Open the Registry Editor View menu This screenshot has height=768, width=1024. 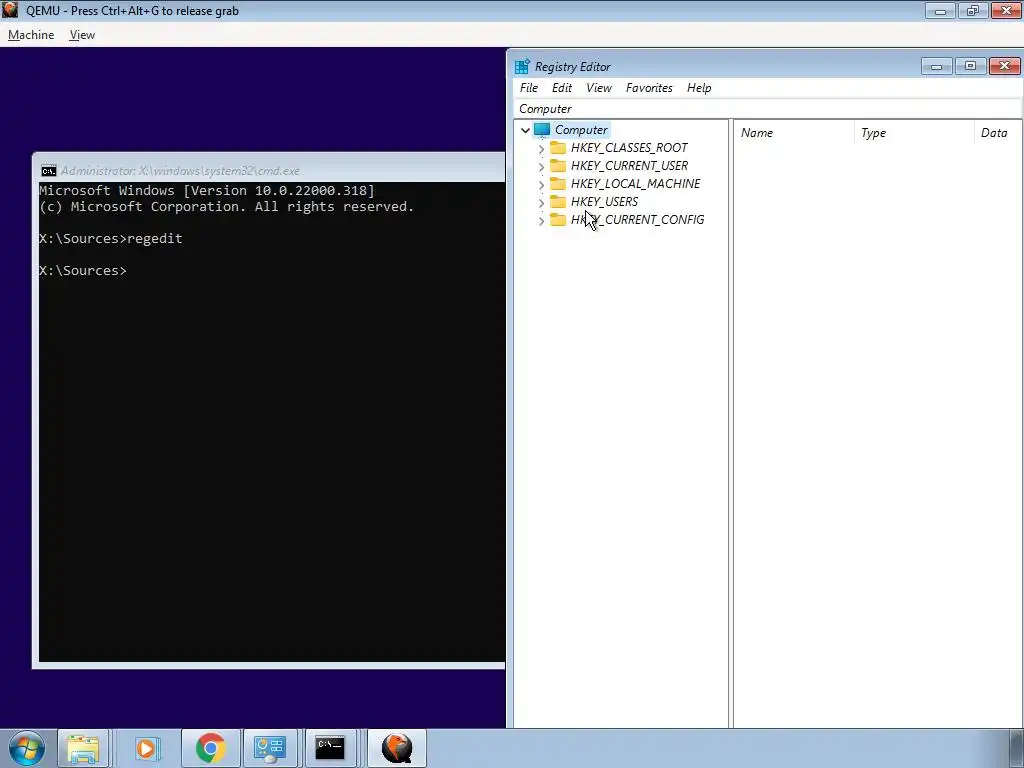click(599, 88)
